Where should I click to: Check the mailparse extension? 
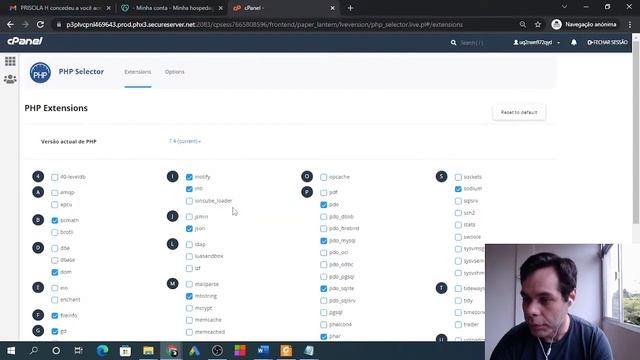(189, 284)
